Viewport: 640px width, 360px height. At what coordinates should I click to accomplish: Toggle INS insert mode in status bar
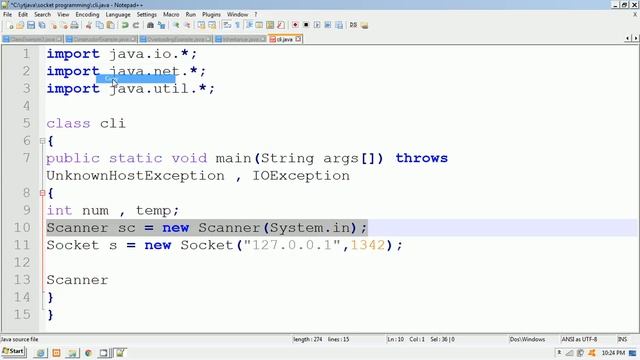click(622, 339)
